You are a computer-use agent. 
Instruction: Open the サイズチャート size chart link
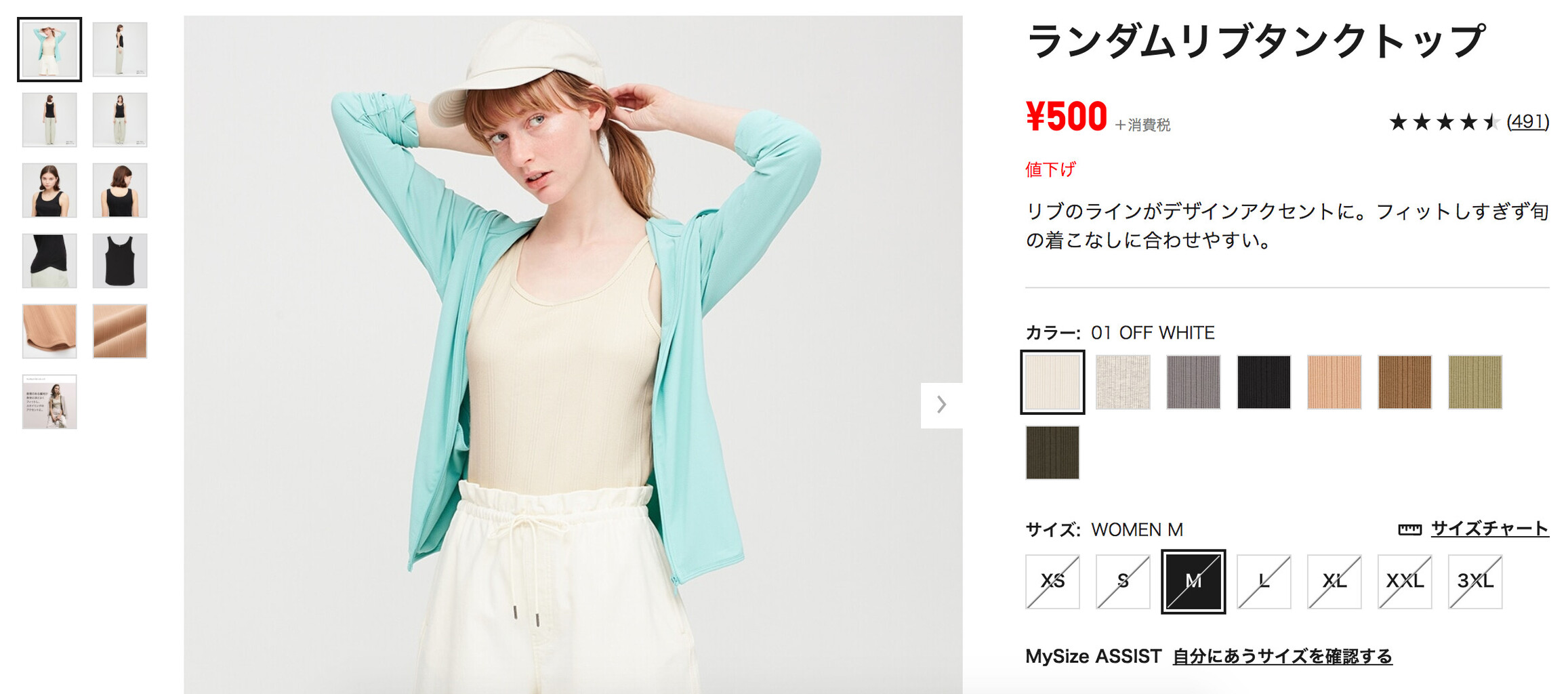click(1489, 529)
